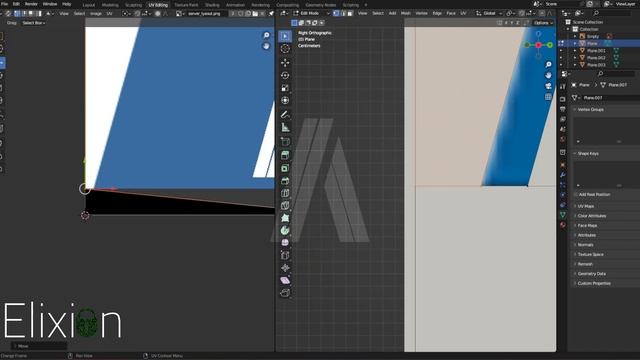Select the Inset Faces tool
The width and height of the screenshot is (640, 360).
point(285,168)
